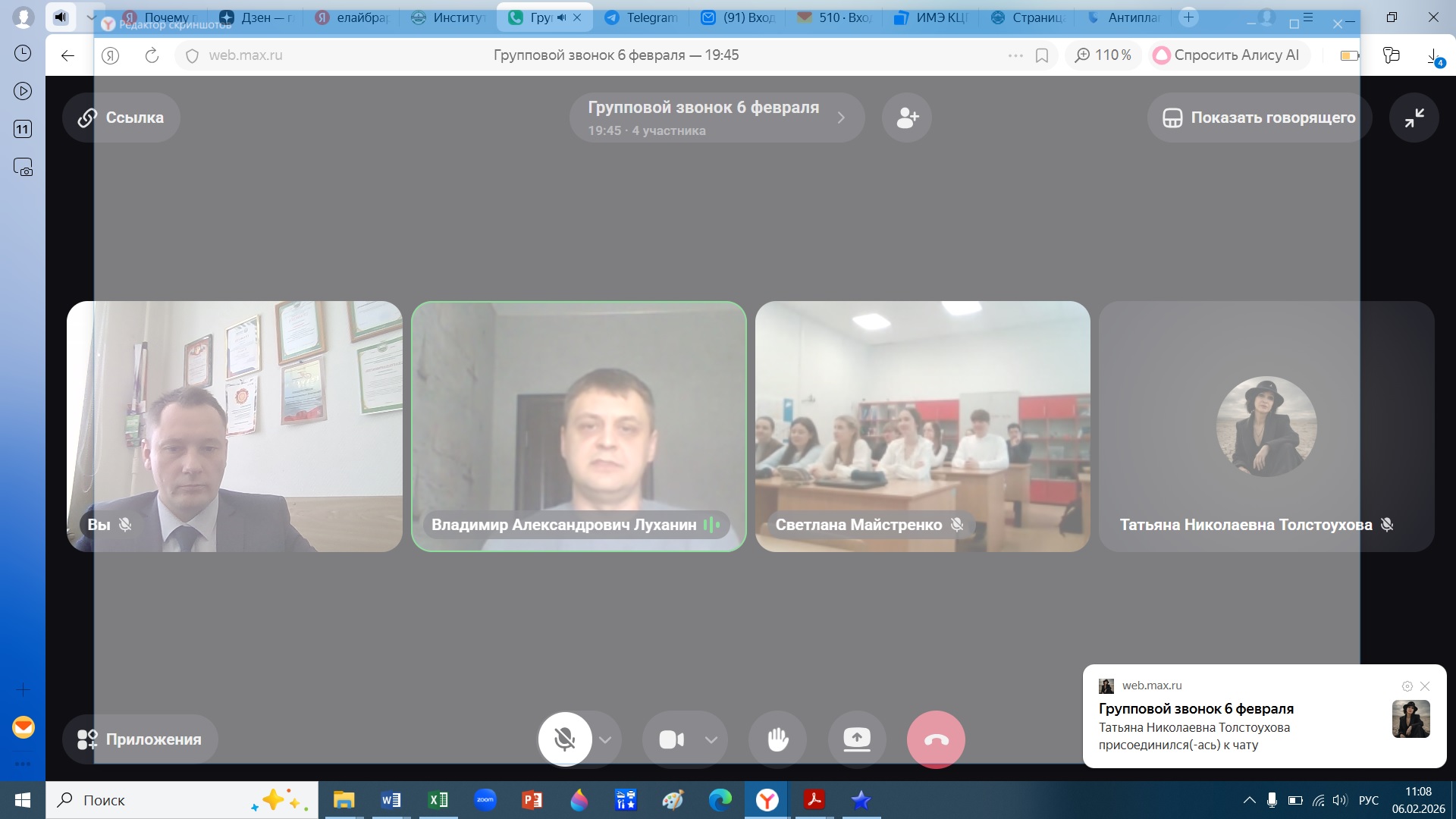This screenshot has width=1456, height=819.
Task: Open Zoom from the taskbar
Action: click(x=485, y=800)
